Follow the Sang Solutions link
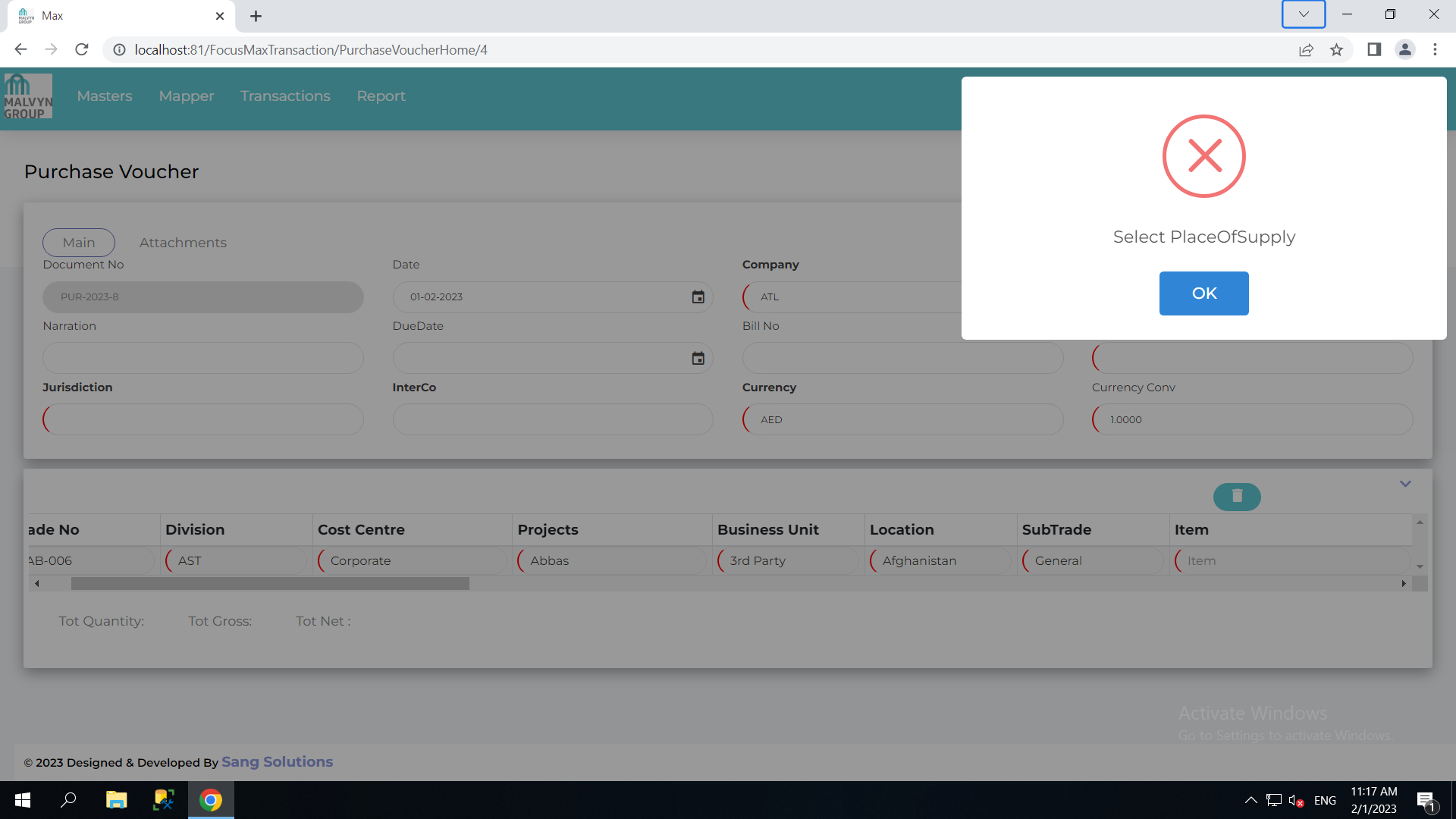Image resolution: width=1456 pixels, height=819 pixels. 277,762
